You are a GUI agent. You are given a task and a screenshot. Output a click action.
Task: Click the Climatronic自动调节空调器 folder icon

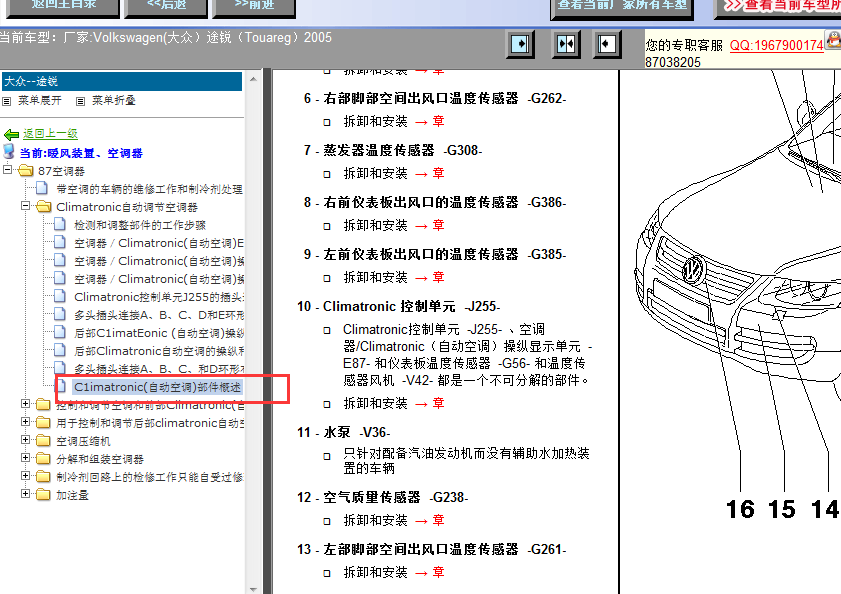click(43, 207)
